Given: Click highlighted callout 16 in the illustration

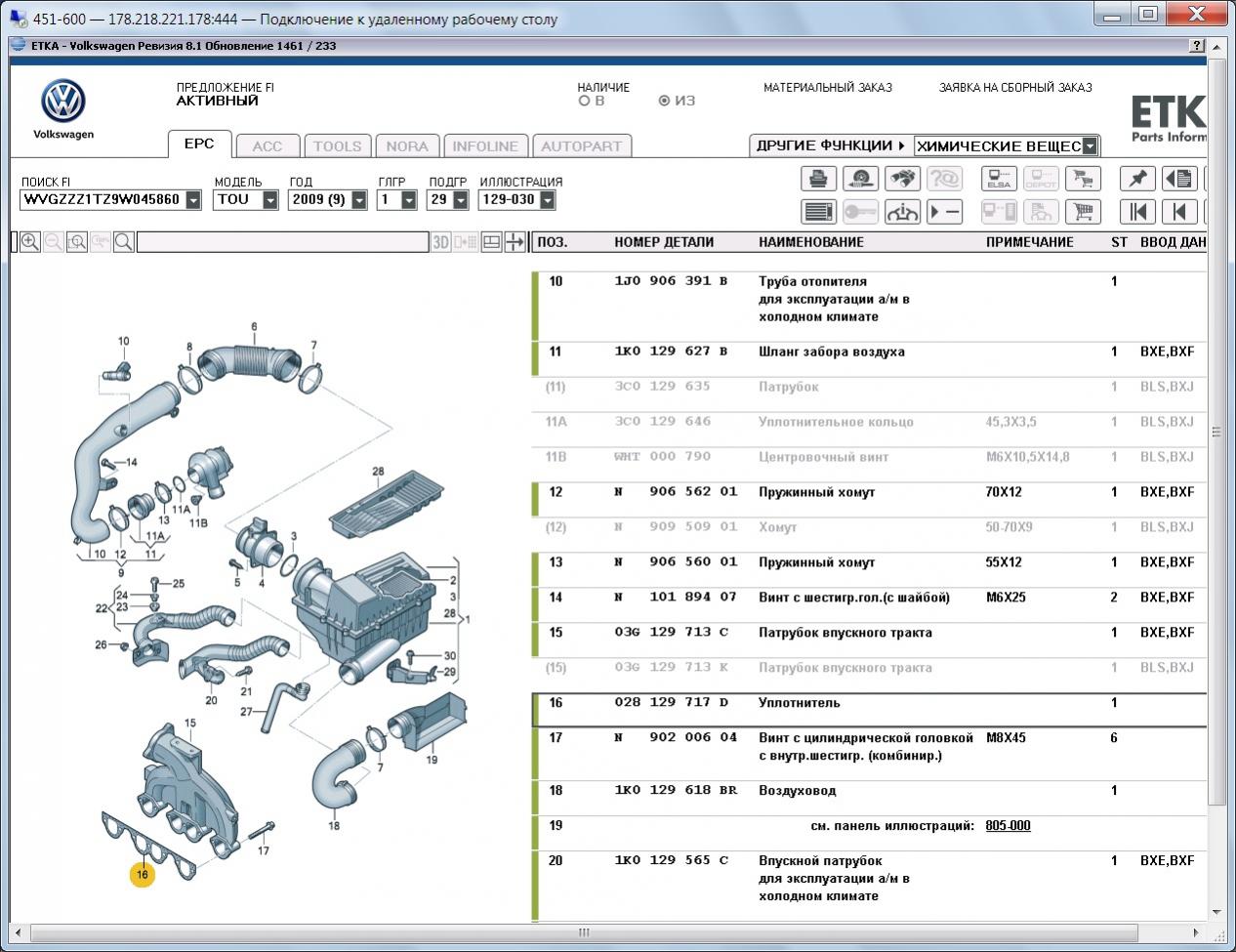Looking at the screenshot, I should tap(143, 874).
